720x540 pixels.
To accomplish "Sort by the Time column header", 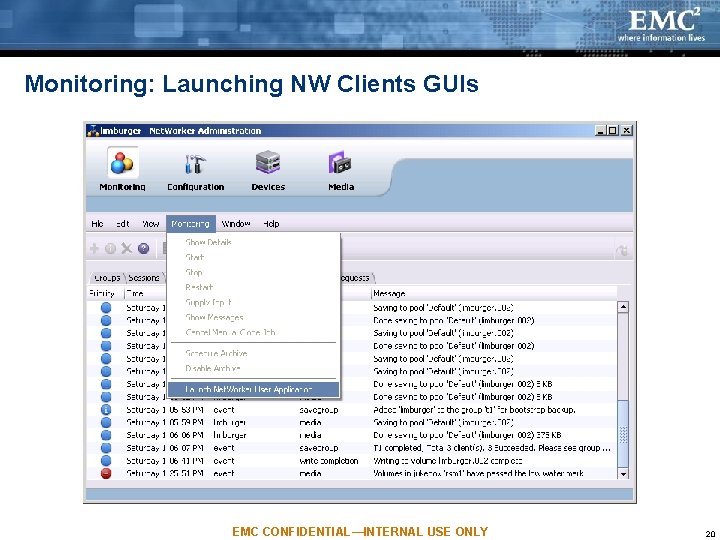I will click(x=145, y=293).
